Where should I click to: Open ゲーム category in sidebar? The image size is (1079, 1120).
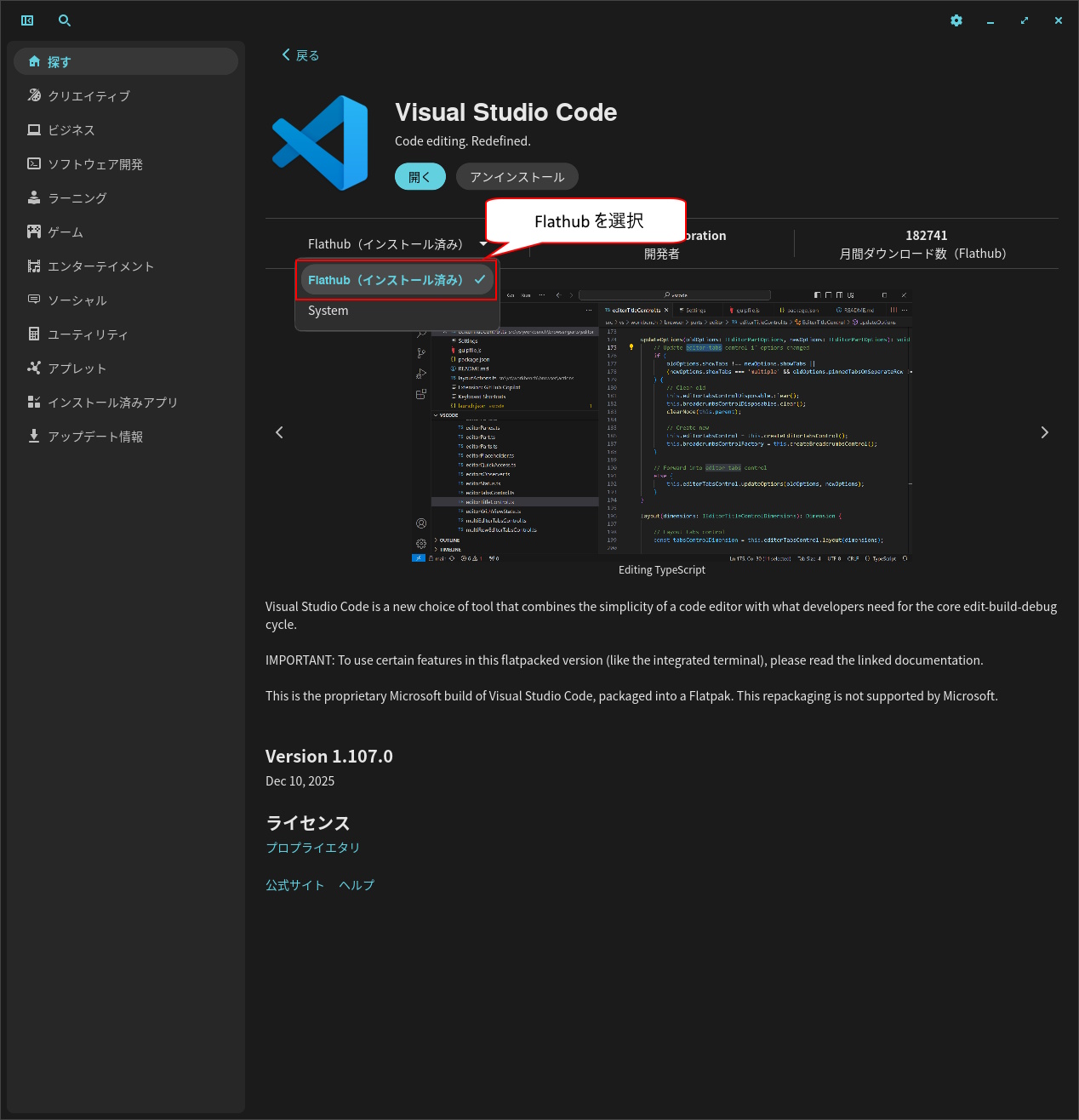point(66,232)
